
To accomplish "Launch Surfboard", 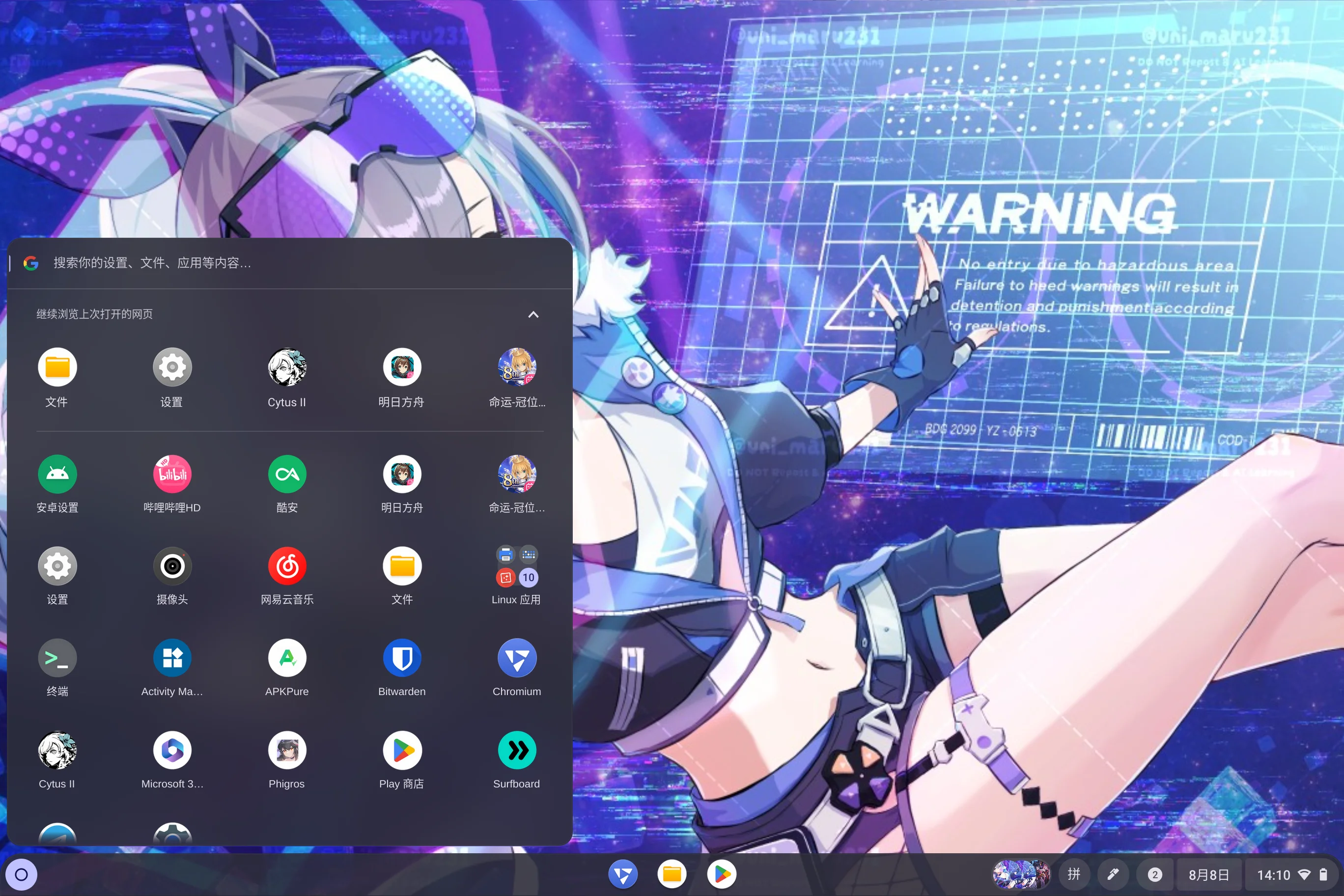I will 517,750.
